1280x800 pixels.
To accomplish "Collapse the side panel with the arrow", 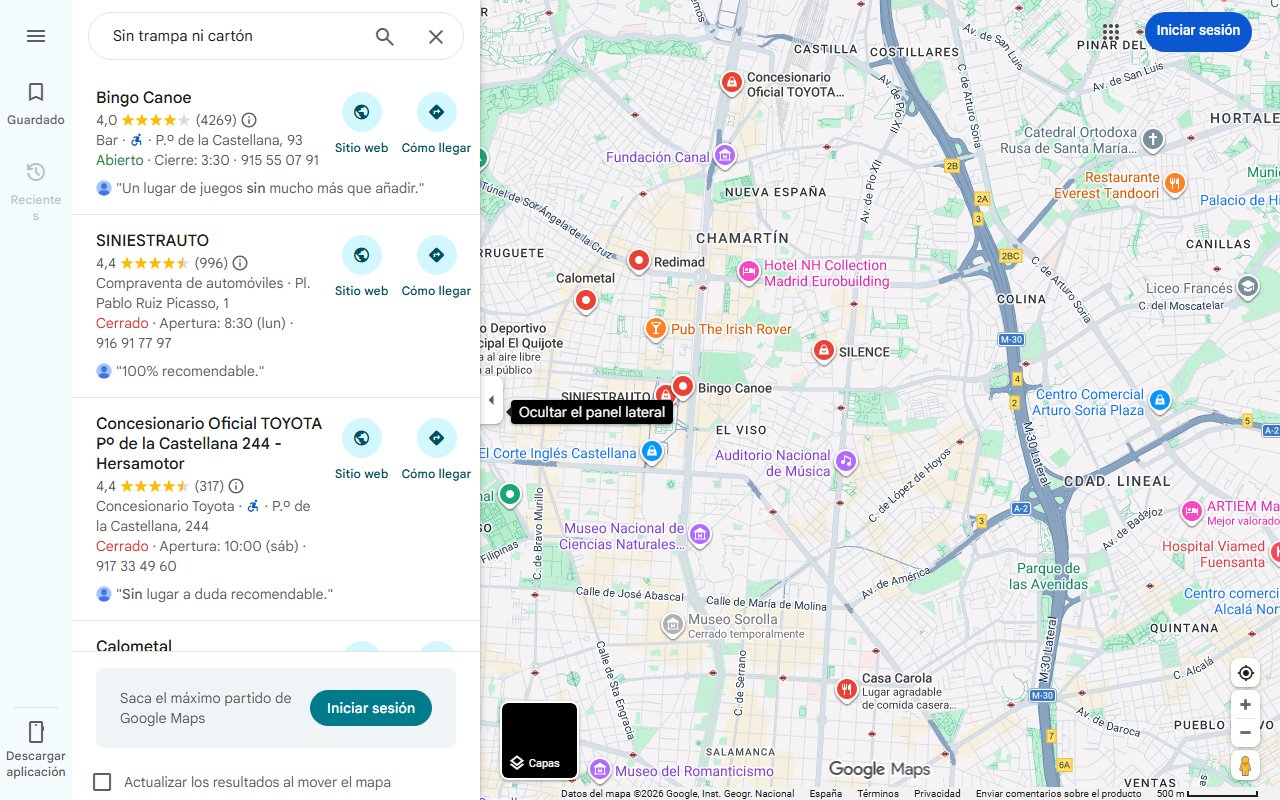I will point(491,399).
